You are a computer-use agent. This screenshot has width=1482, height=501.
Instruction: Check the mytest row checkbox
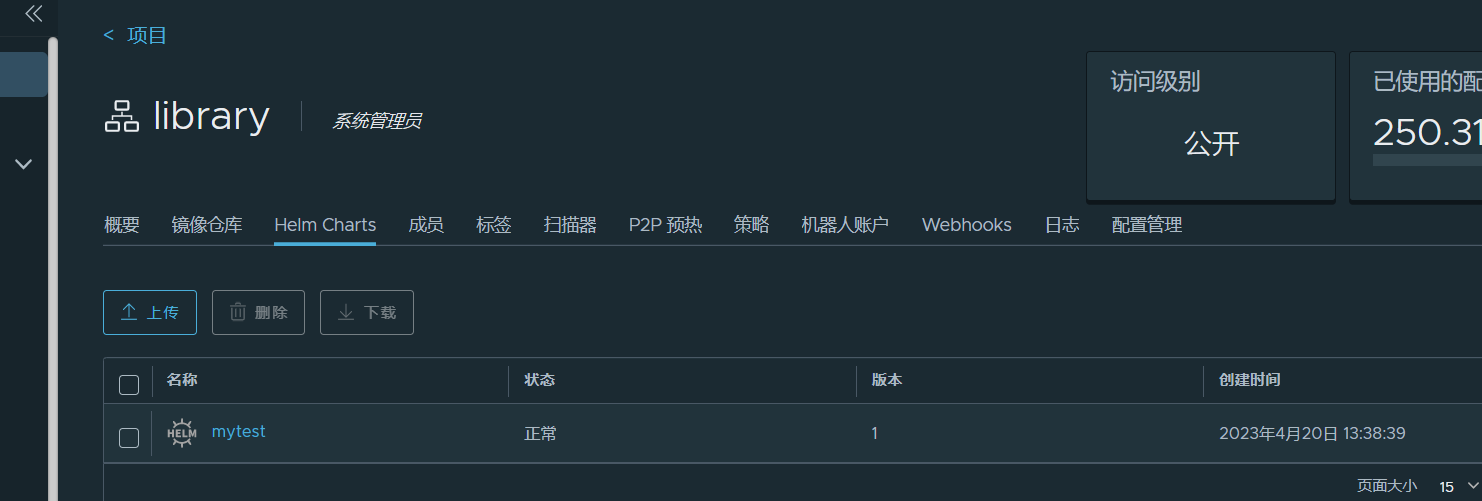click(129, 437)
